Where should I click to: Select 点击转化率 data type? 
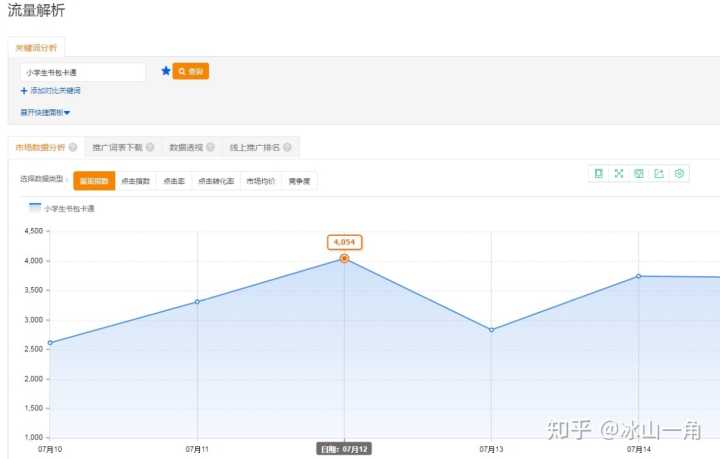pyautogui.click(x=215, y=181)
